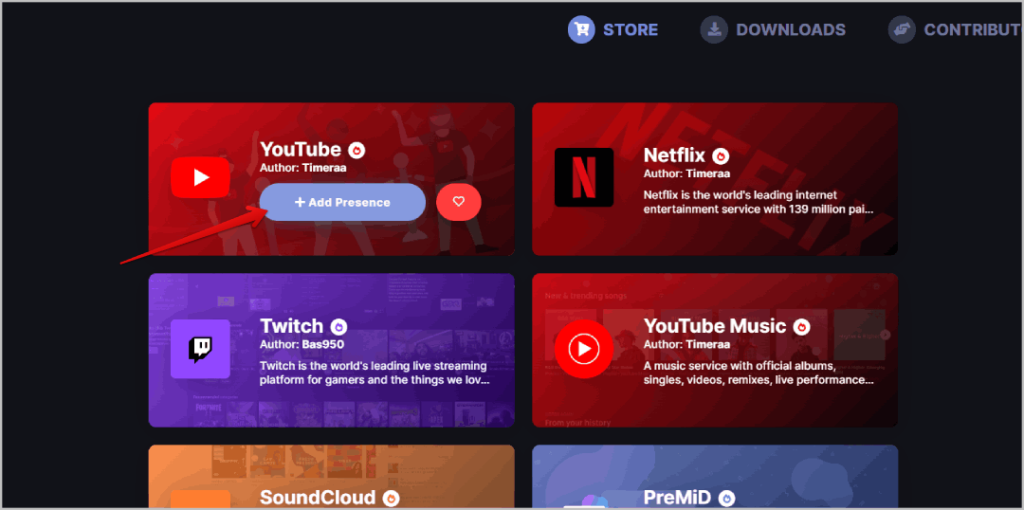The image size is (1024, 510).
Task: Click the hot badge beside YouTube Music
Action: [x=801, y=327]
